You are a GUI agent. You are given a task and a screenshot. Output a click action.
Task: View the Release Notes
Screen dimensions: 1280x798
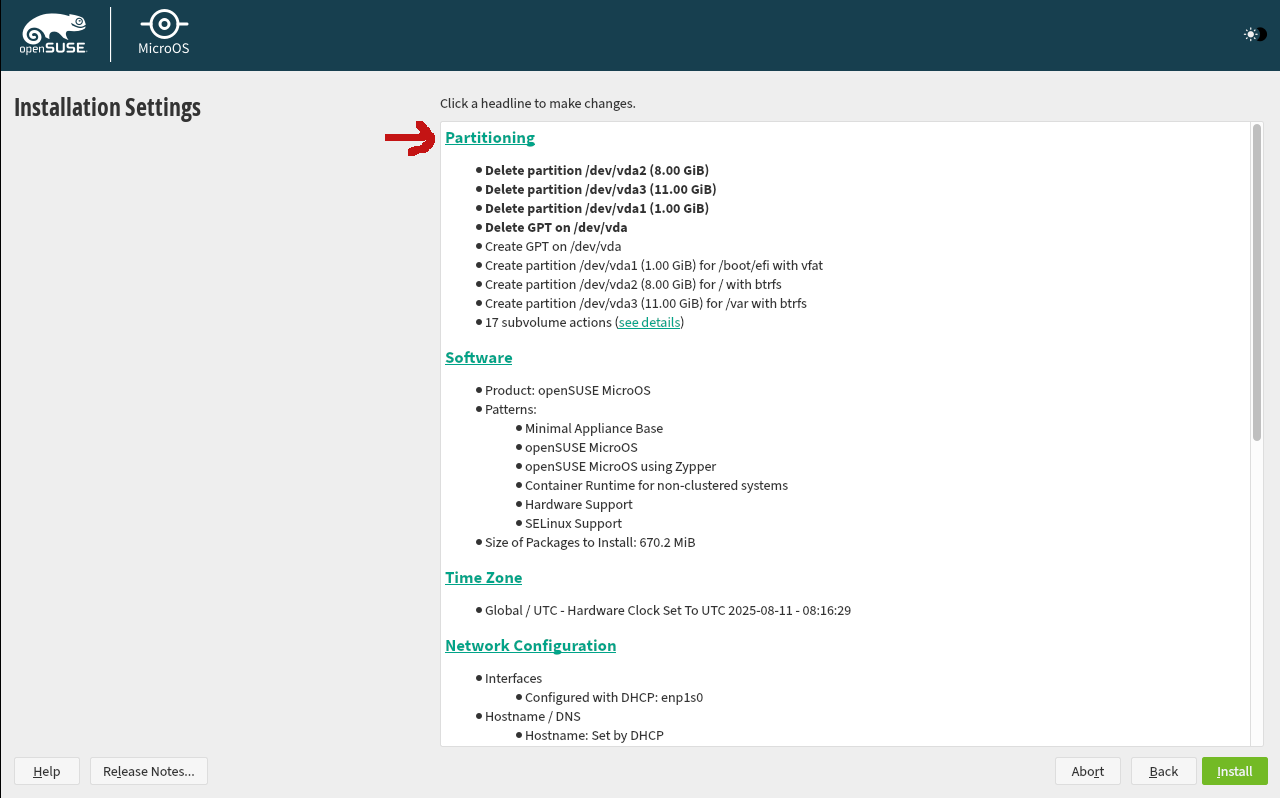148,771
